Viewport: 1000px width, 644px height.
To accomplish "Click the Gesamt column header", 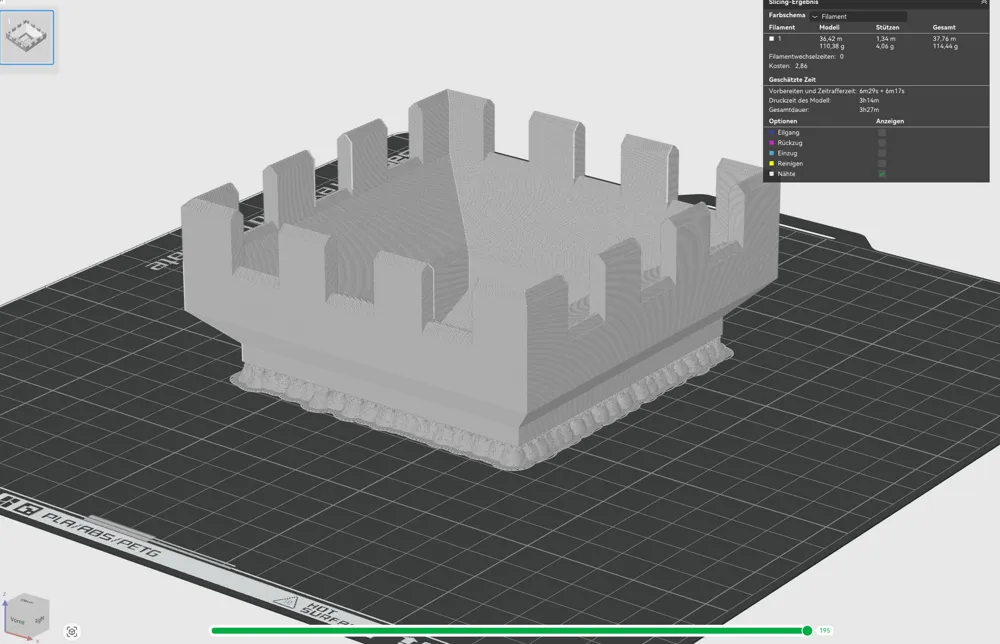I will click(x=944, y=27).
